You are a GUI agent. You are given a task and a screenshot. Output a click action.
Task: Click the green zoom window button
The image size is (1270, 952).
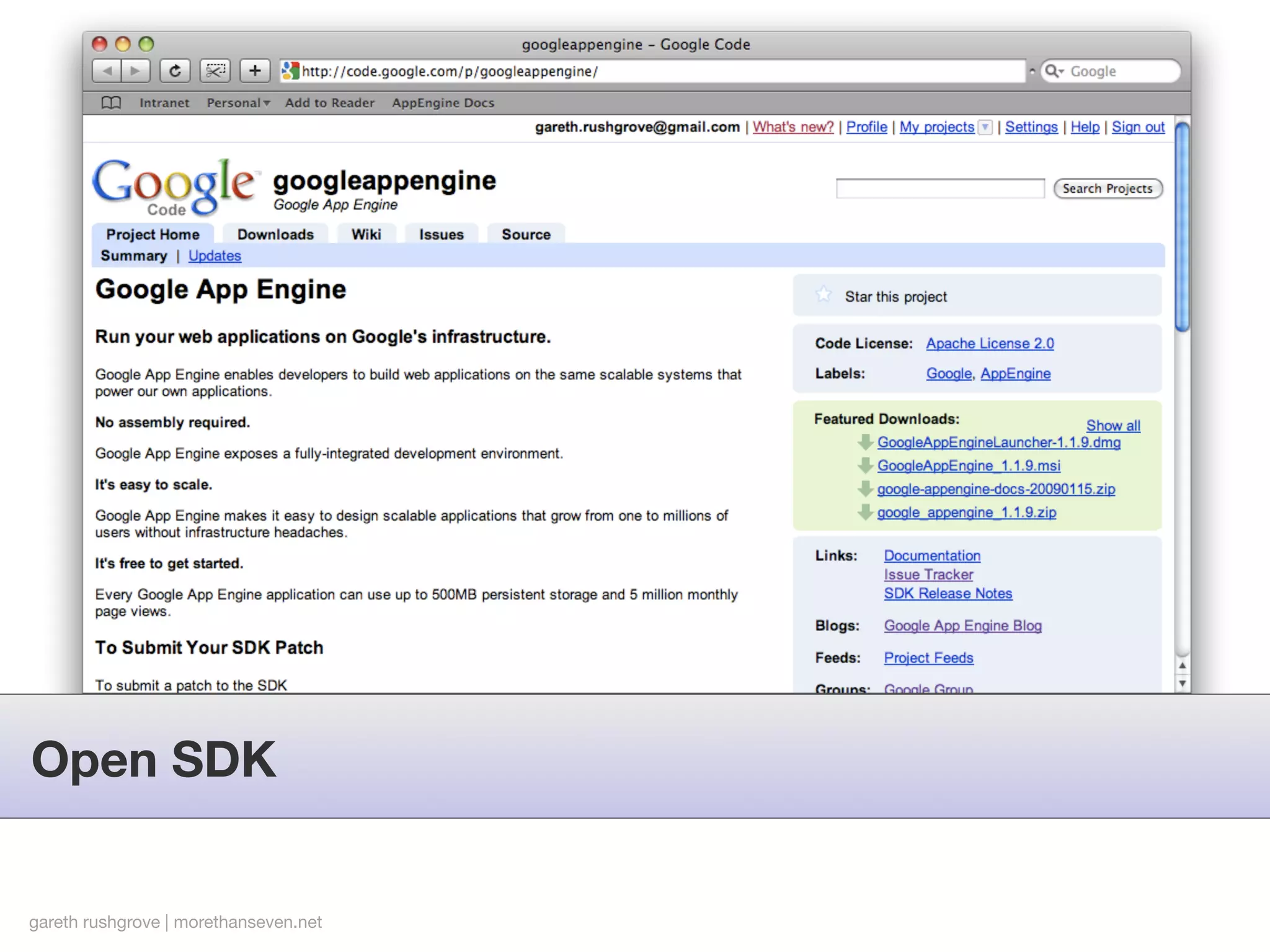pos(146,44)
